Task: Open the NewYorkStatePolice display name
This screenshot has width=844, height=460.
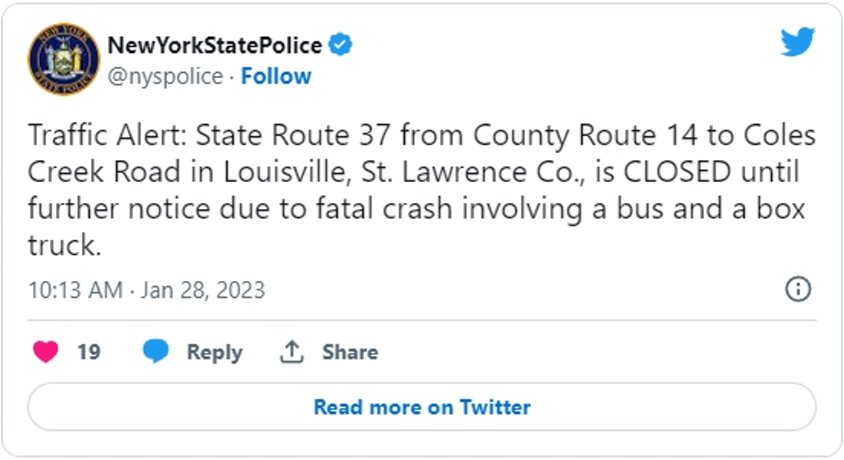Action: coord(215,45)
